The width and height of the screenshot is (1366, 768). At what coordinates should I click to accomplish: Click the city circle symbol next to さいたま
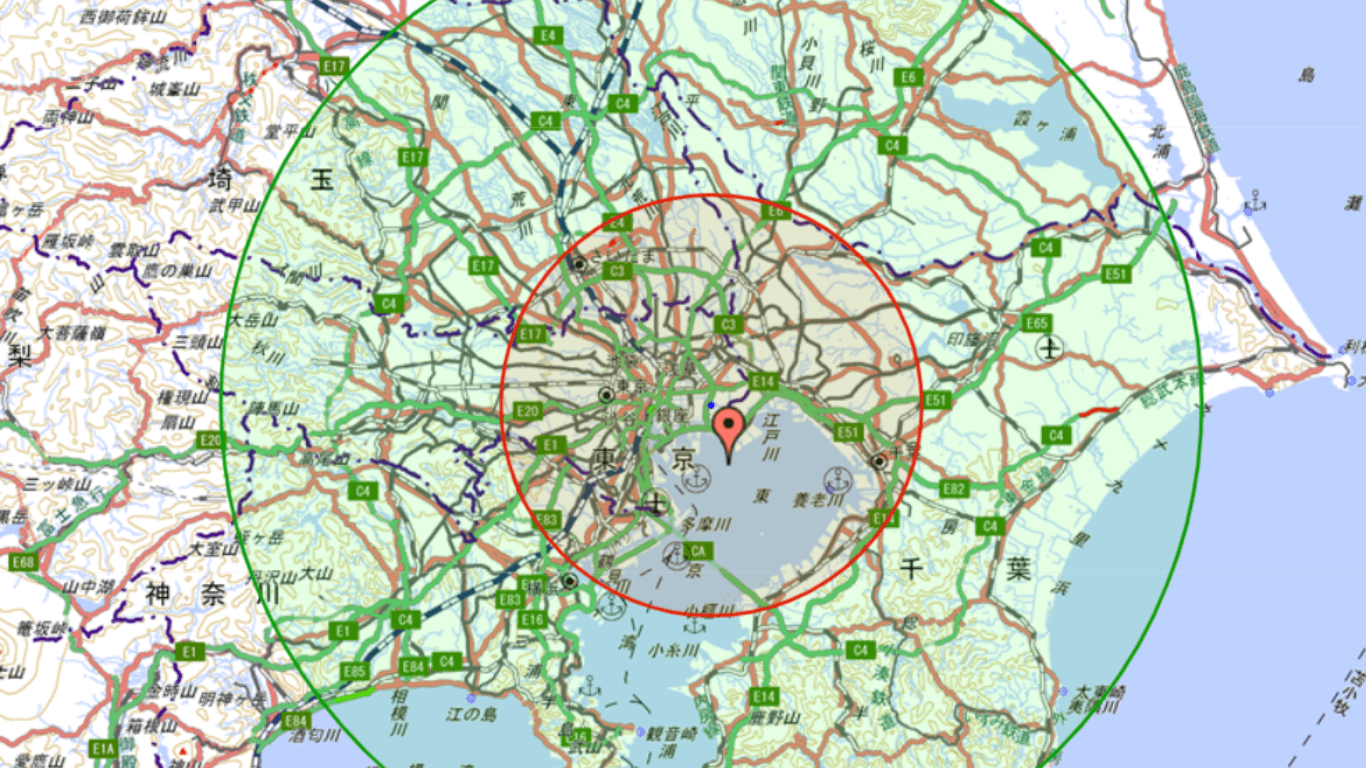[578, 264]
